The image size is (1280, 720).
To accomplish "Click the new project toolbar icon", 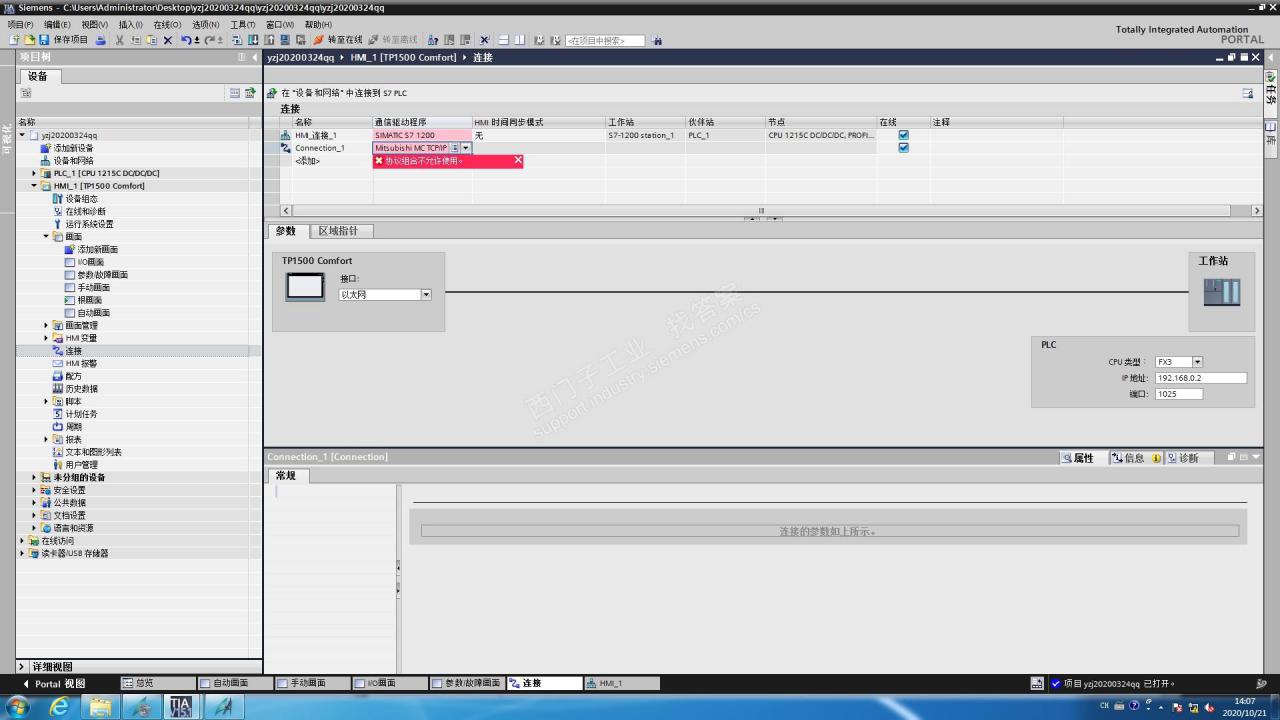I will pyautogui.click(x=14, y=40).
